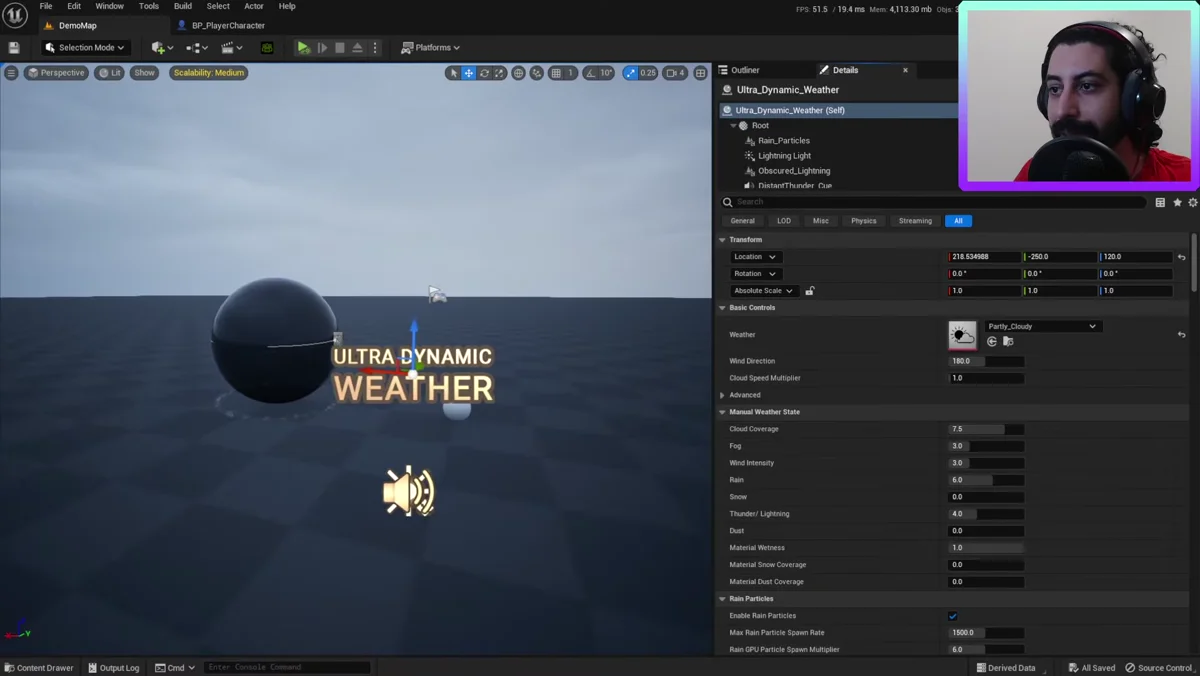Click the Show button in the viewport
The width and height of the screenshot is (1200, 676).
pos(145,72)
